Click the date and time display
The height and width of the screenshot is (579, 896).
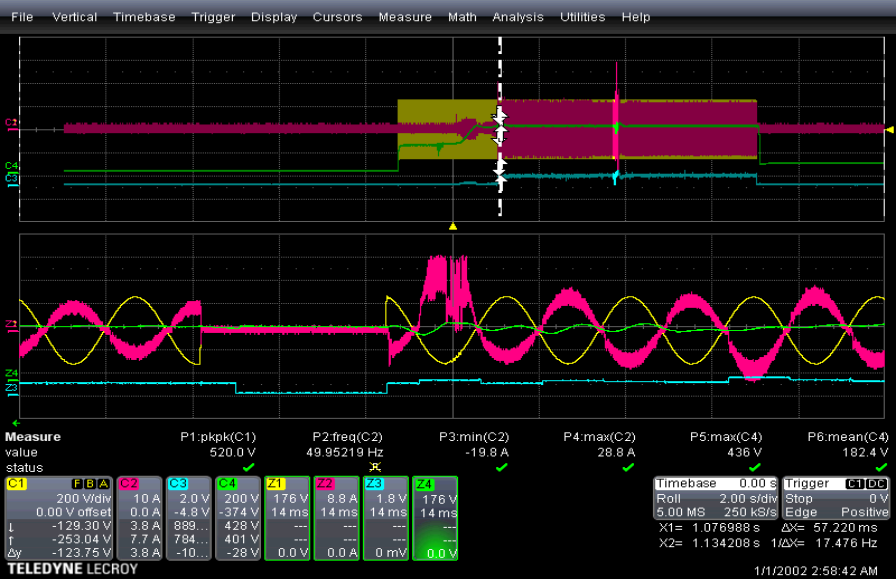[815, 570]
